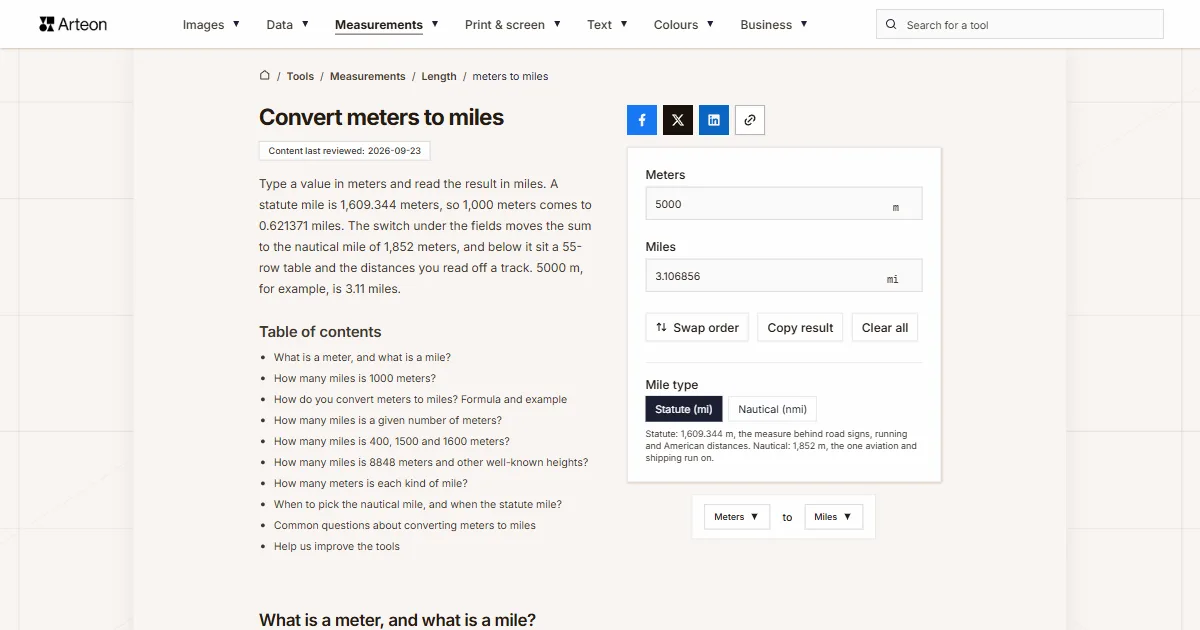Jump to Common questions section

(x=405, y=525)
